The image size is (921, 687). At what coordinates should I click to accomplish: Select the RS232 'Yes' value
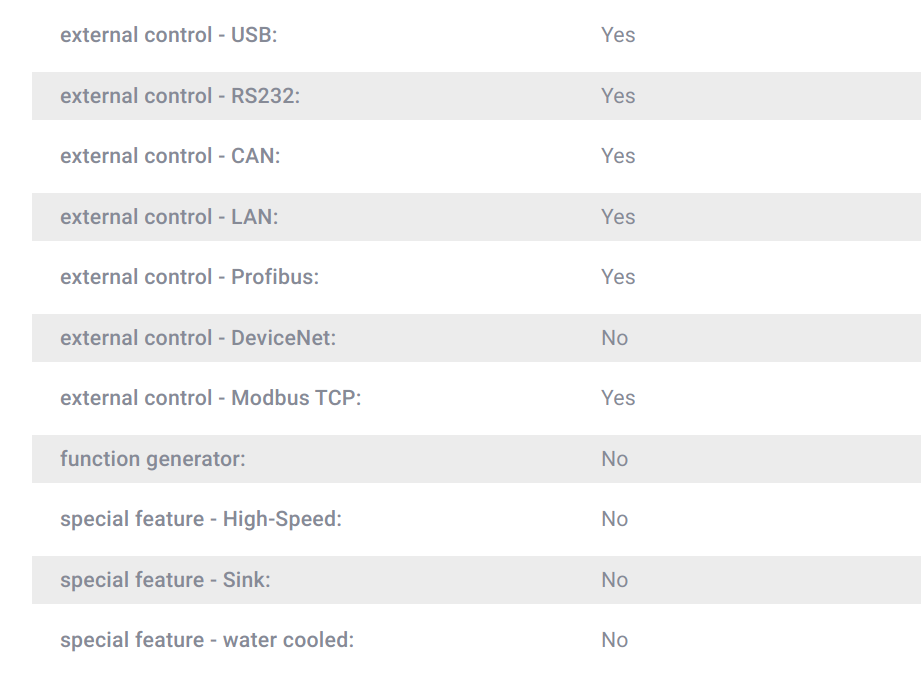(618, 96)
